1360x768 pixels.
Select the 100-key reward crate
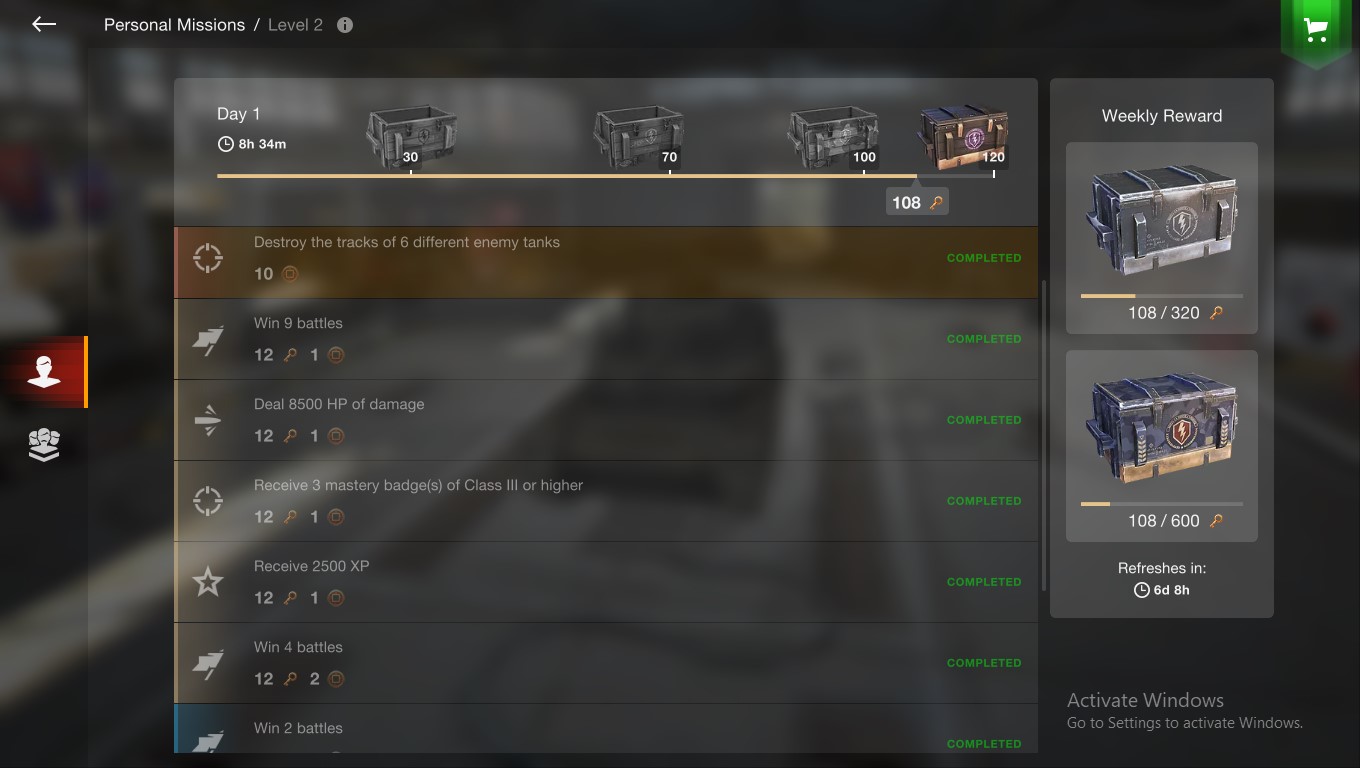(832, 136)
